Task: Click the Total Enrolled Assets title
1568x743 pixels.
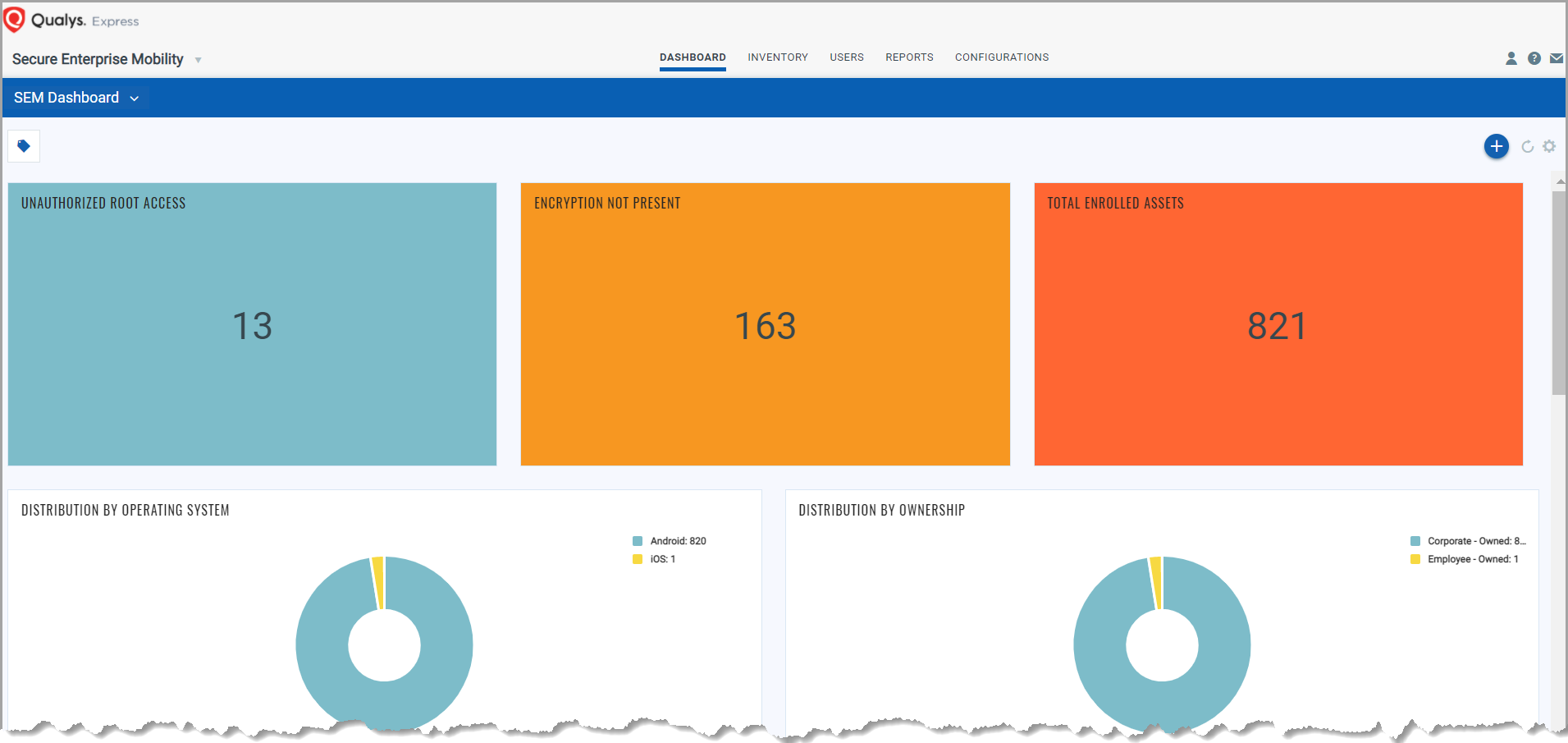Action: [x=1116, y=203]
